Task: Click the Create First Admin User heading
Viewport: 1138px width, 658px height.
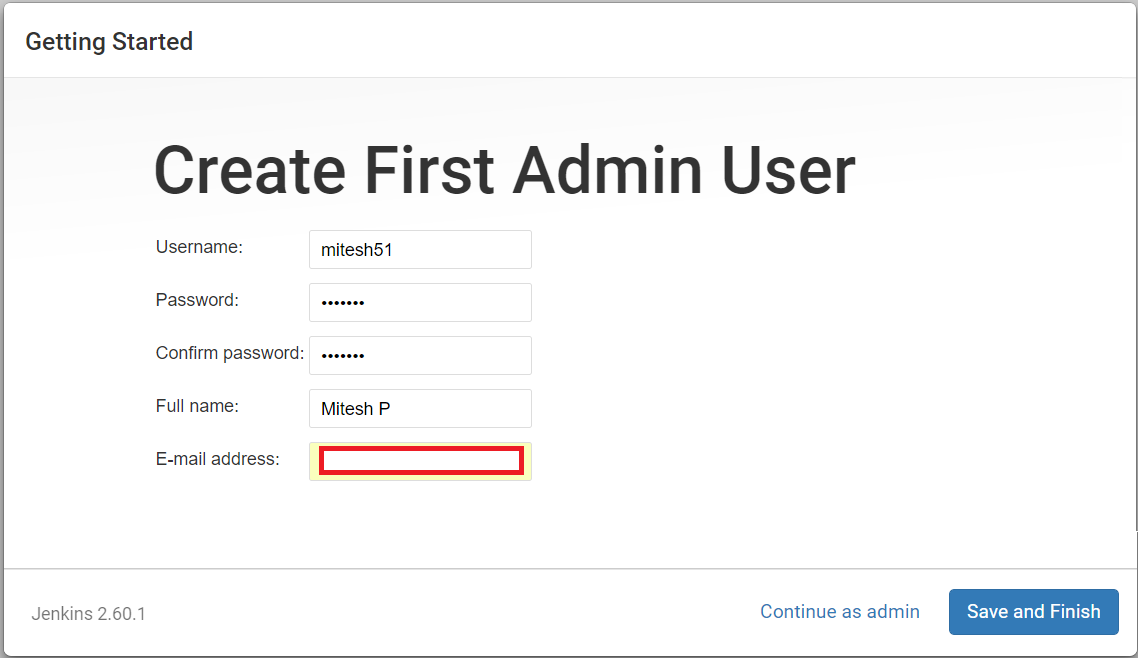Action: [x=505, y=170]
